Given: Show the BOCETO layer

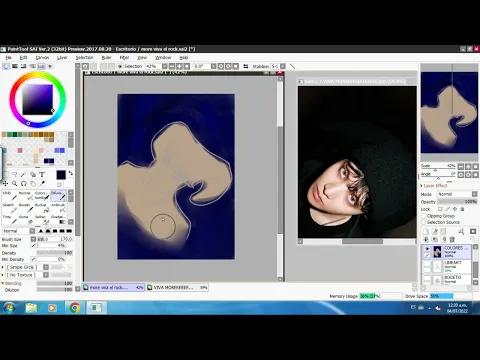Looking at the screenshot, I should click(x=427, y=277).
